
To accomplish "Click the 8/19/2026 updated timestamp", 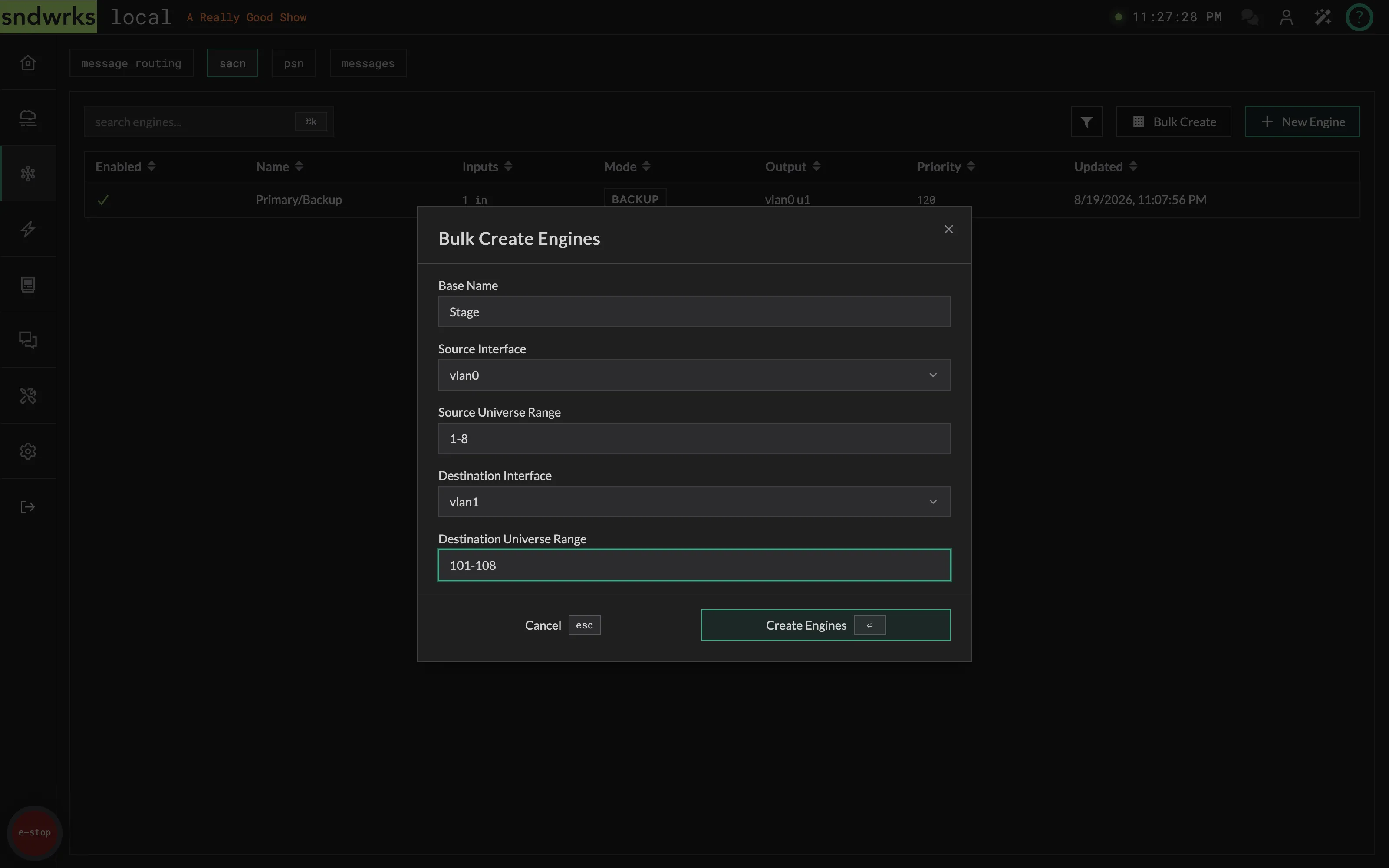I will 1140,200.
